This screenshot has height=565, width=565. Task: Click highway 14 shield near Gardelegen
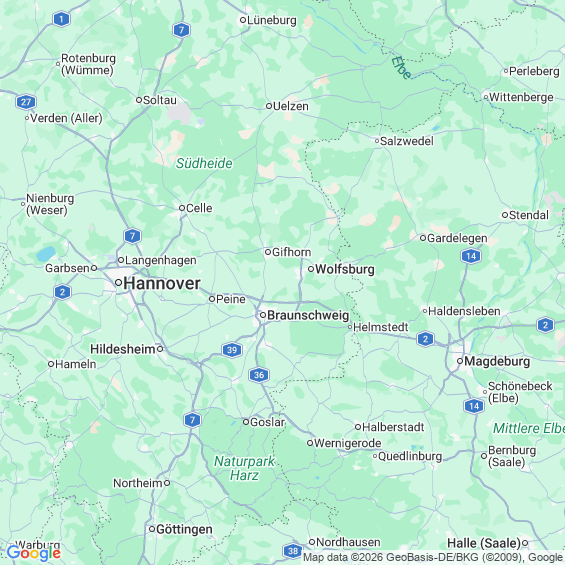[471, 256]
